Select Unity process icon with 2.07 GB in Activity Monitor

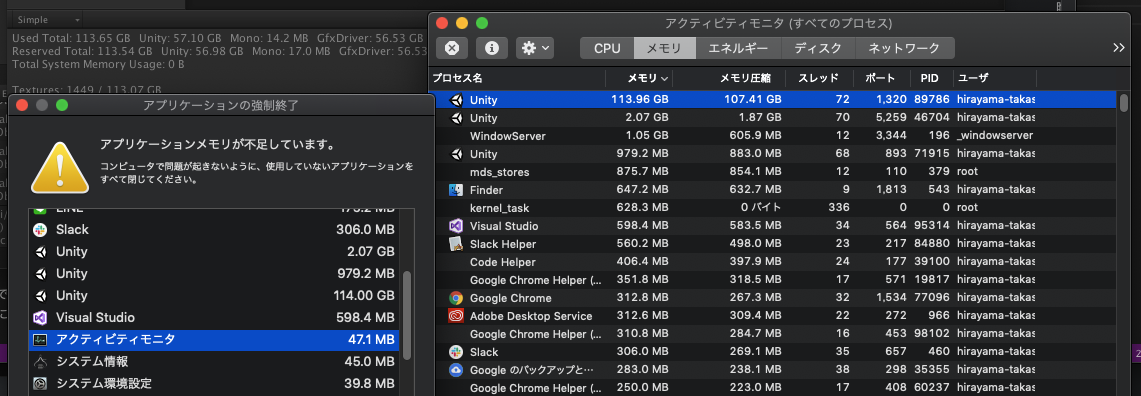[456, 118]
